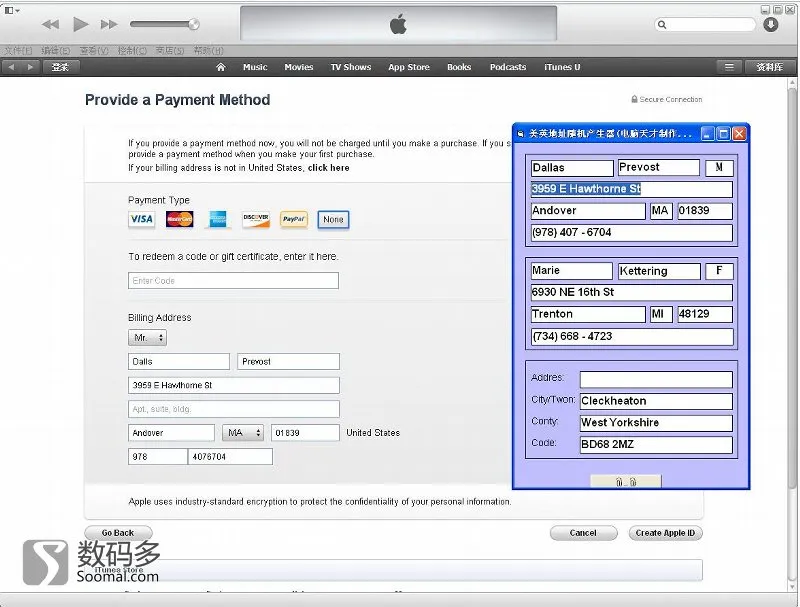Open the list menu icon beside 资料库
800x607 pixels.
729,67
